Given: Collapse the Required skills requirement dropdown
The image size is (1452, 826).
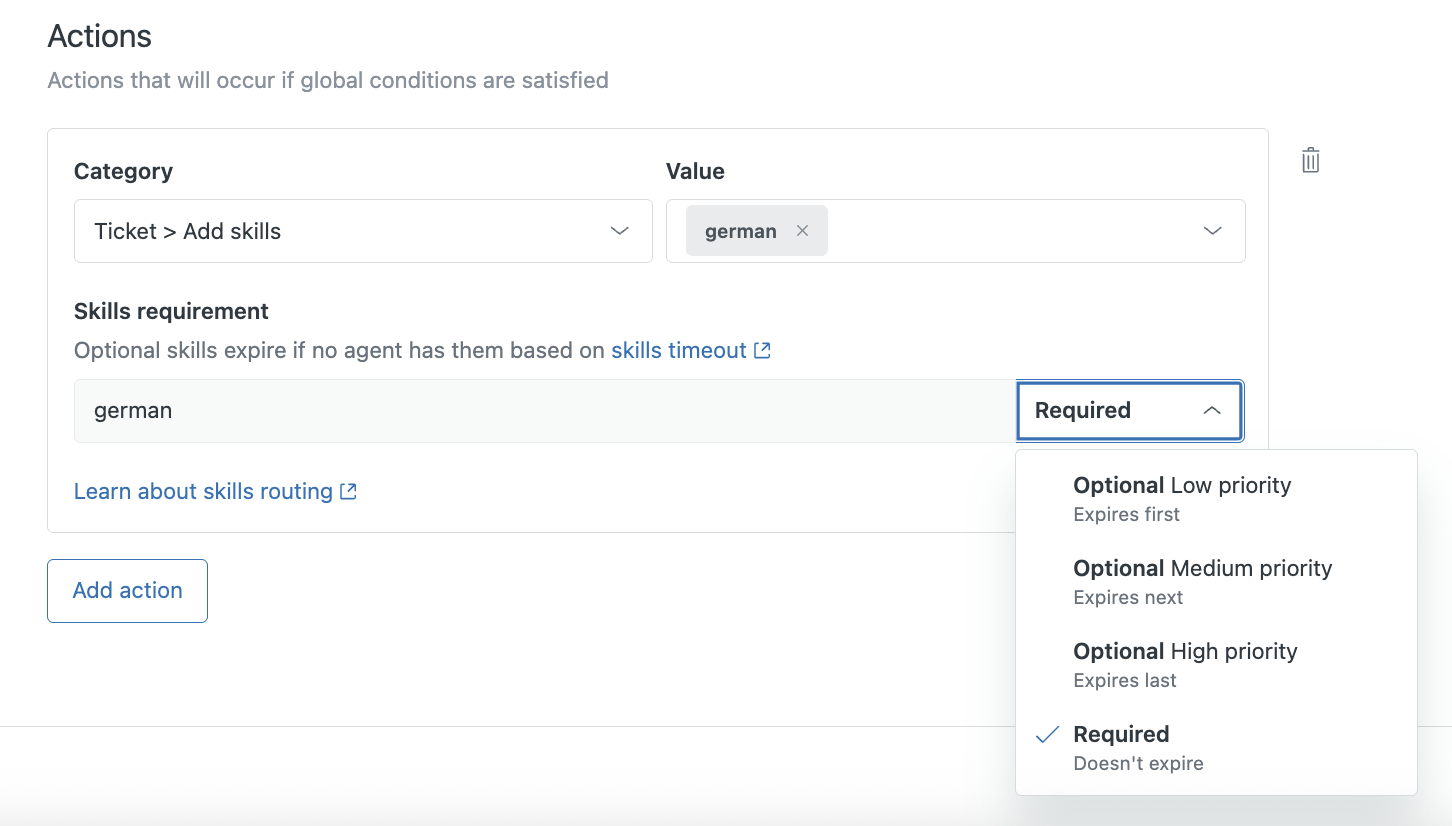Looking at the screenshot, I should point(1128,411).
